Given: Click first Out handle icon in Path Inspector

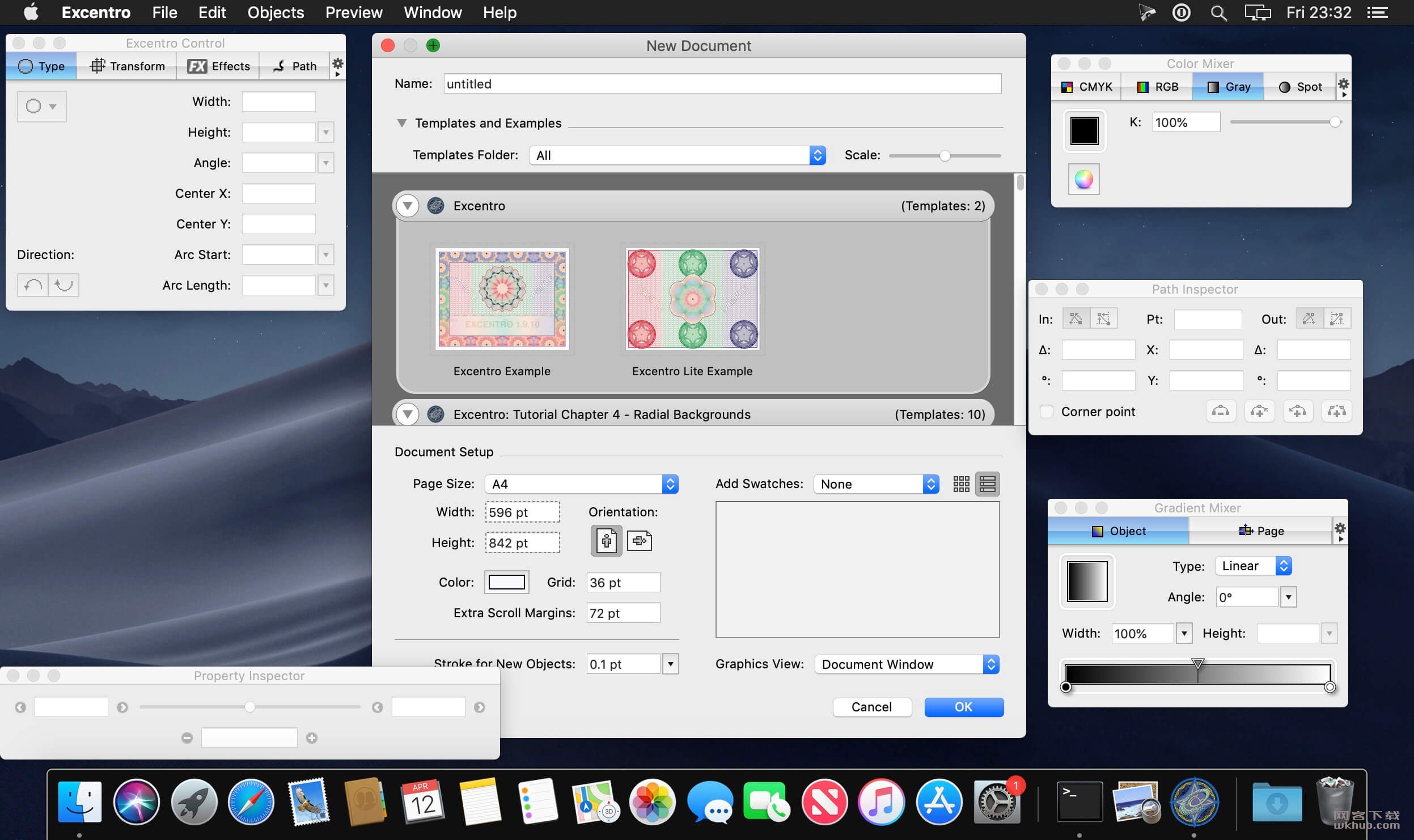Looking at the screenshot, I should pyautogui.click(x=1309, y=319).
